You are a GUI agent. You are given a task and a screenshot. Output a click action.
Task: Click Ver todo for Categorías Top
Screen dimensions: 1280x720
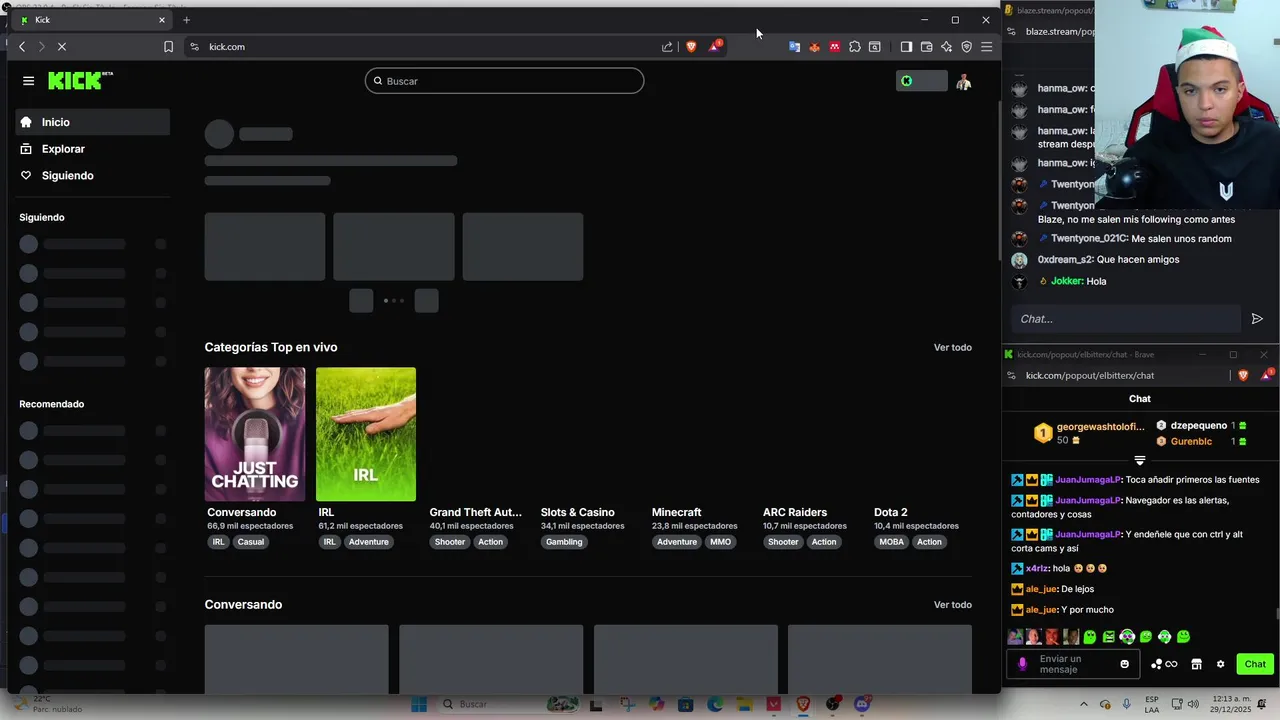click(x=953, y=347)
